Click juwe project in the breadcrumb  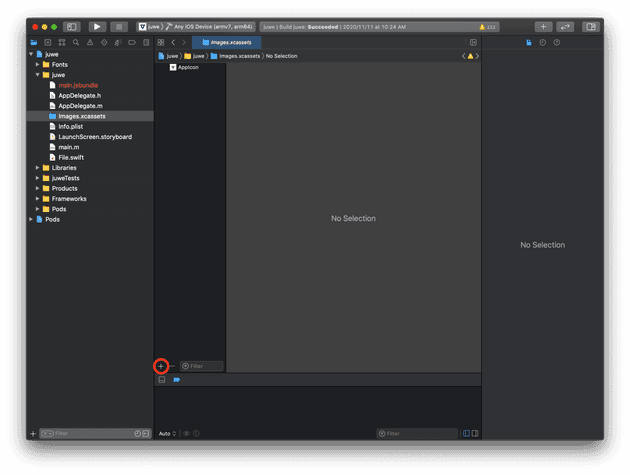tap(168, 56)
